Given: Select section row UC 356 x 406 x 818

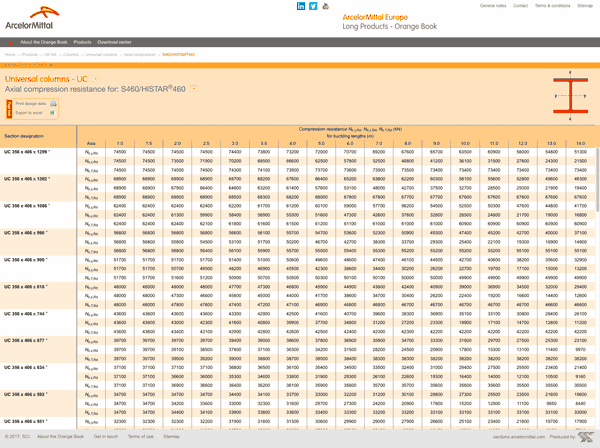Looking at the screenshot, I should tap(26, 287).
